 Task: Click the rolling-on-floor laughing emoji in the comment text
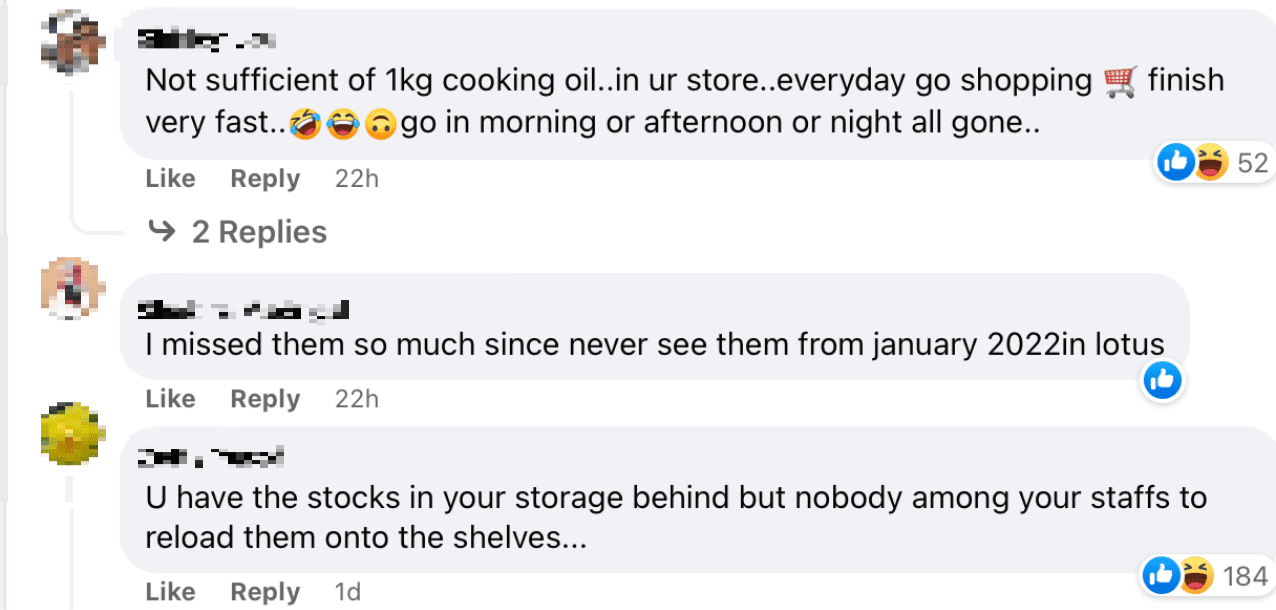click(305, 121)
